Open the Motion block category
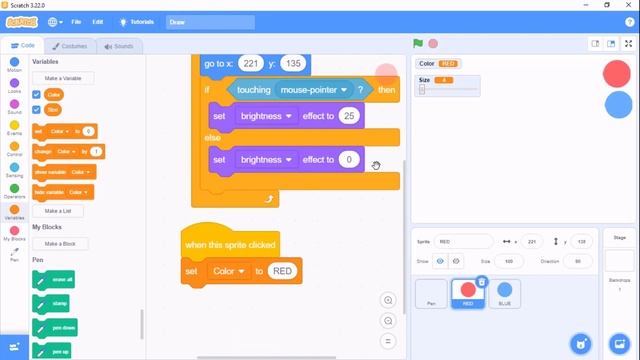Image resolution: width=640 pixels, height=360 pixels. 14,64
